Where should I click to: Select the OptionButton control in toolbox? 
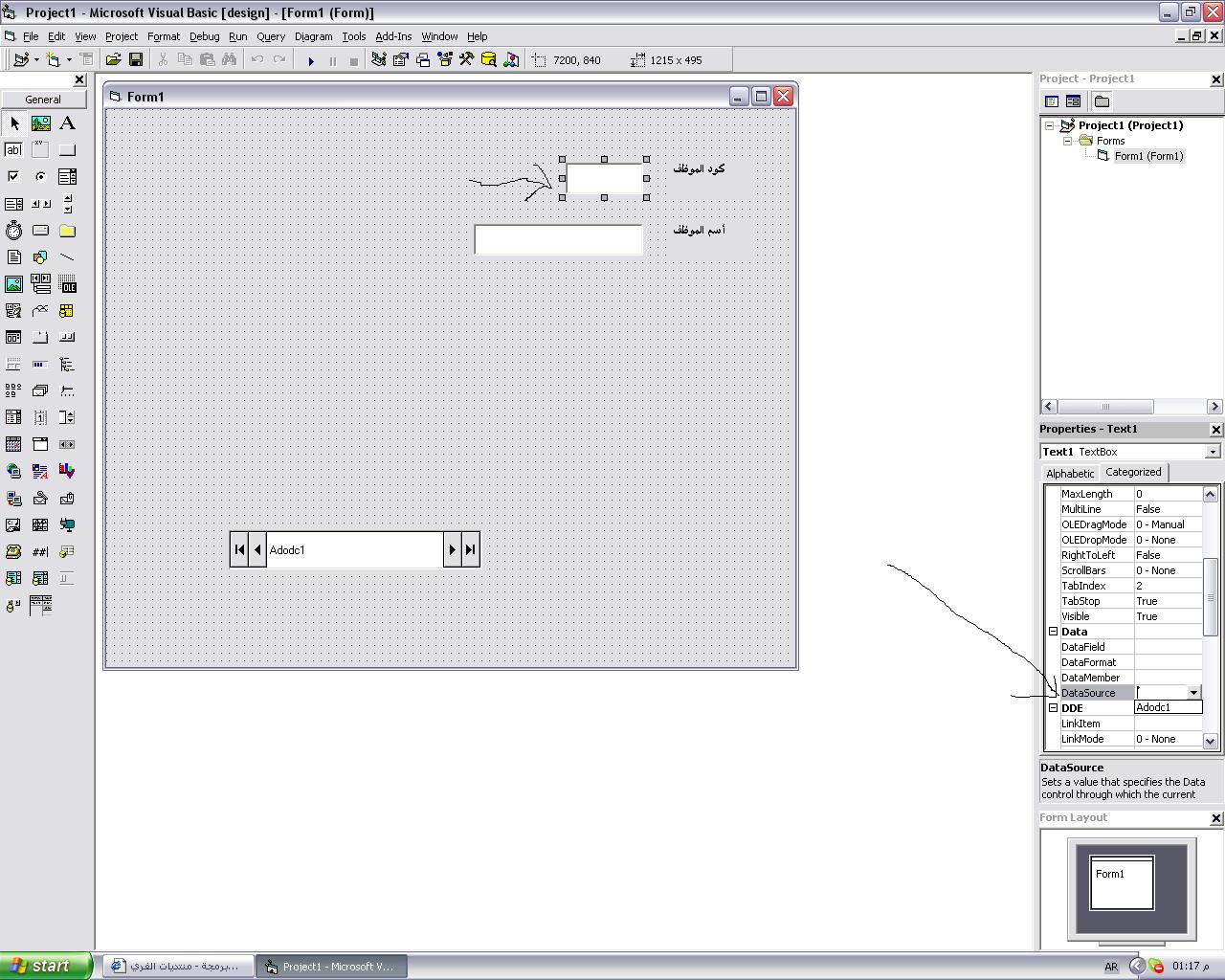tap(40, 177)
